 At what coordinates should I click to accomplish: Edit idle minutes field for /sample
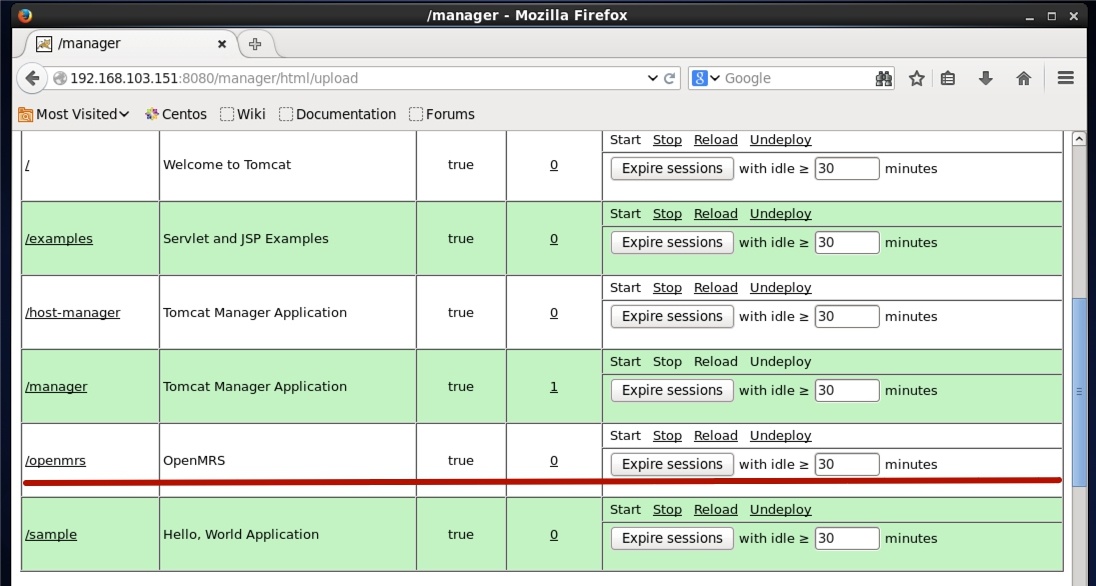click(846, 538)
